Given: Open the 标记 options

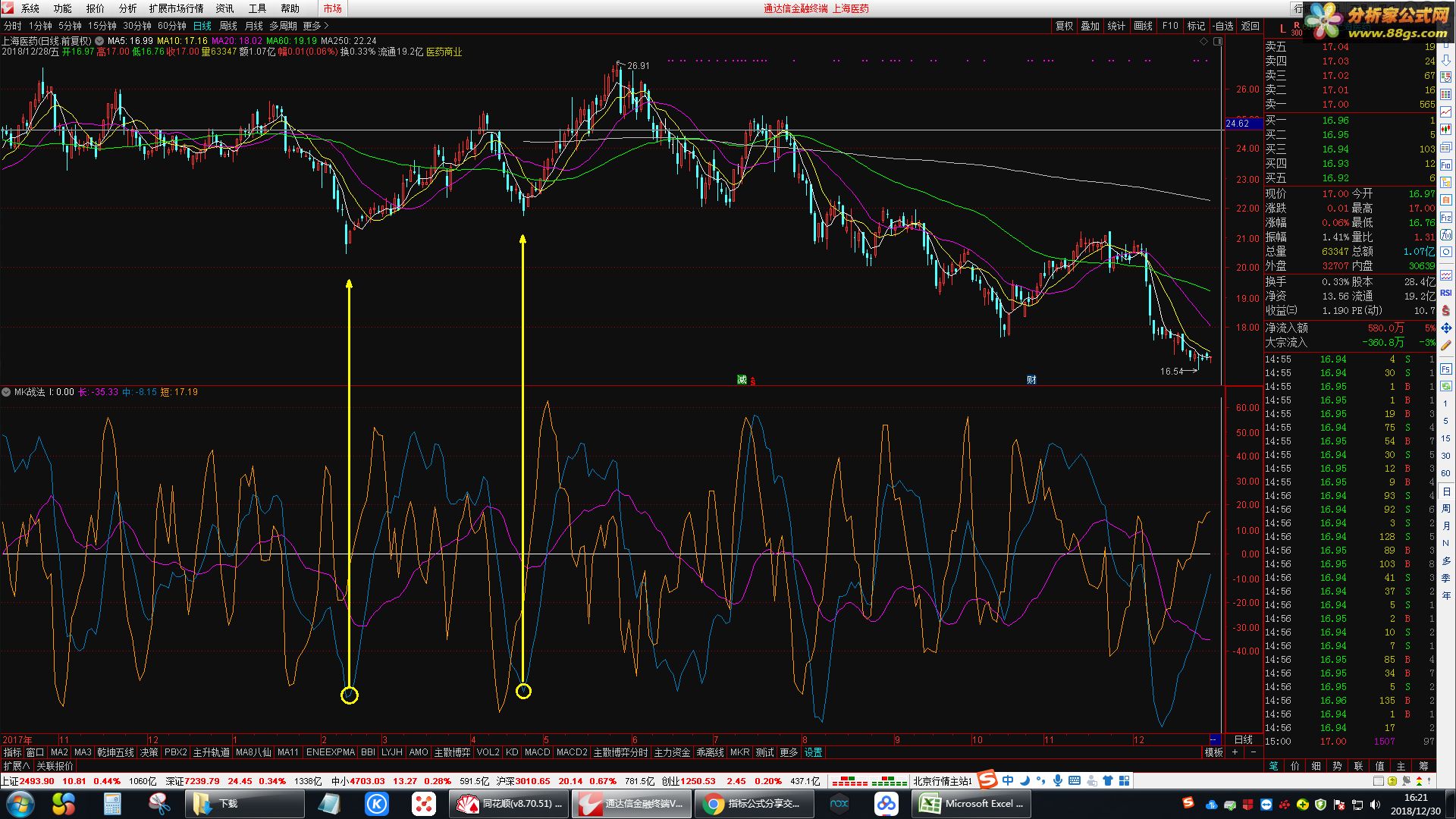Looking at the screenshot, I should [x=1196, y=26].
